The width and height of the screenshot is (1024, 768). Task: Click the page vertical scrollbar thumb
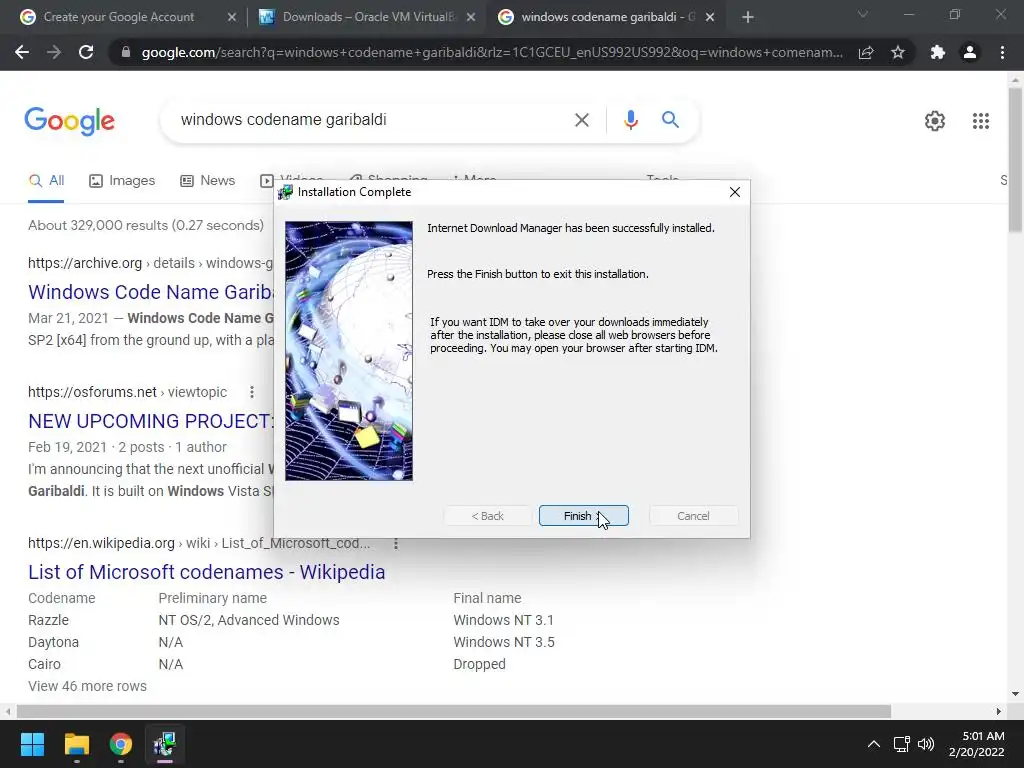[1015, 159]
